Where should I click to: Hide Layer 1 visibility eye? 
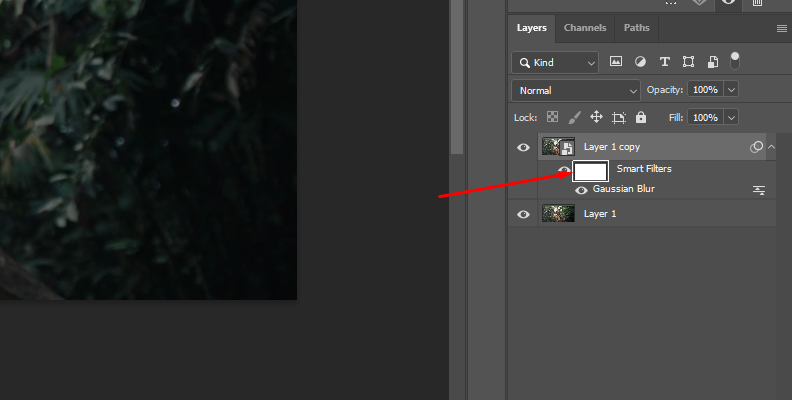[523, 214]
